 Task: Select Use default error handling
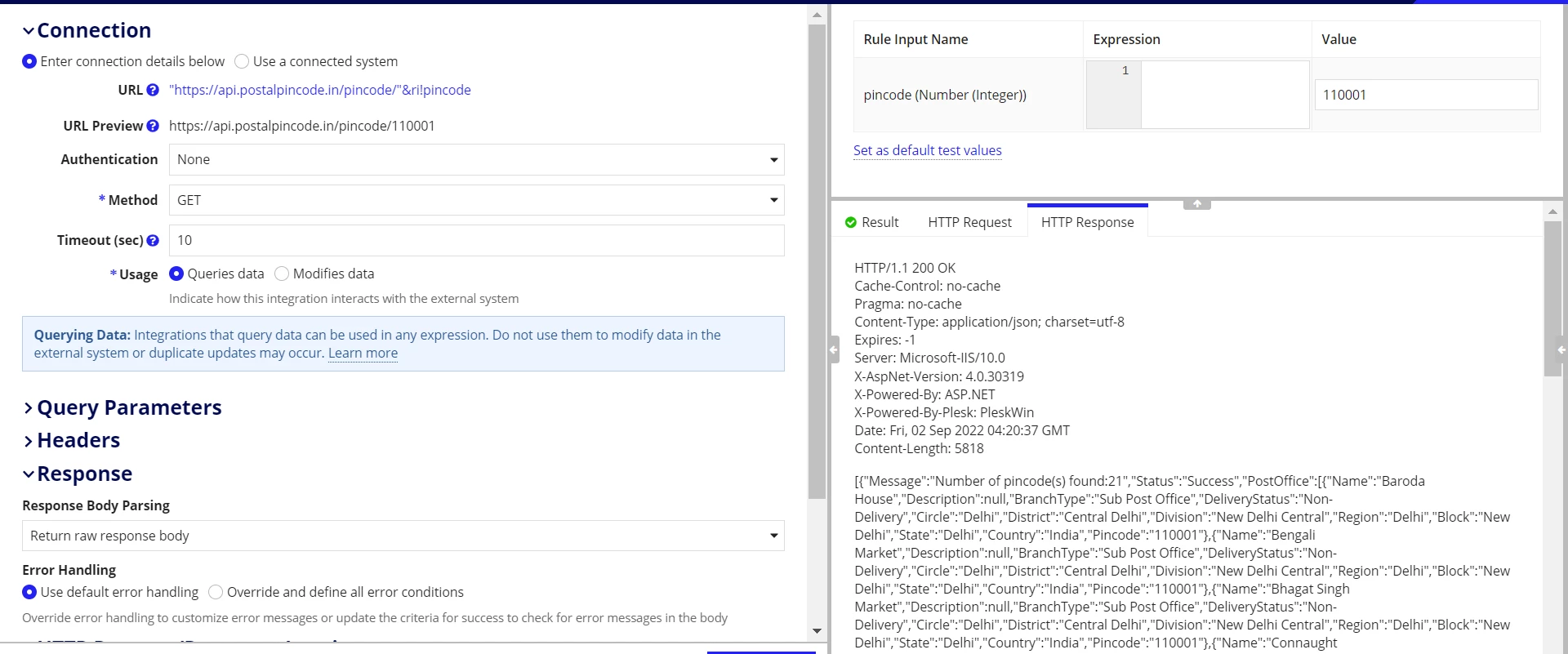(x=29, y=592)
